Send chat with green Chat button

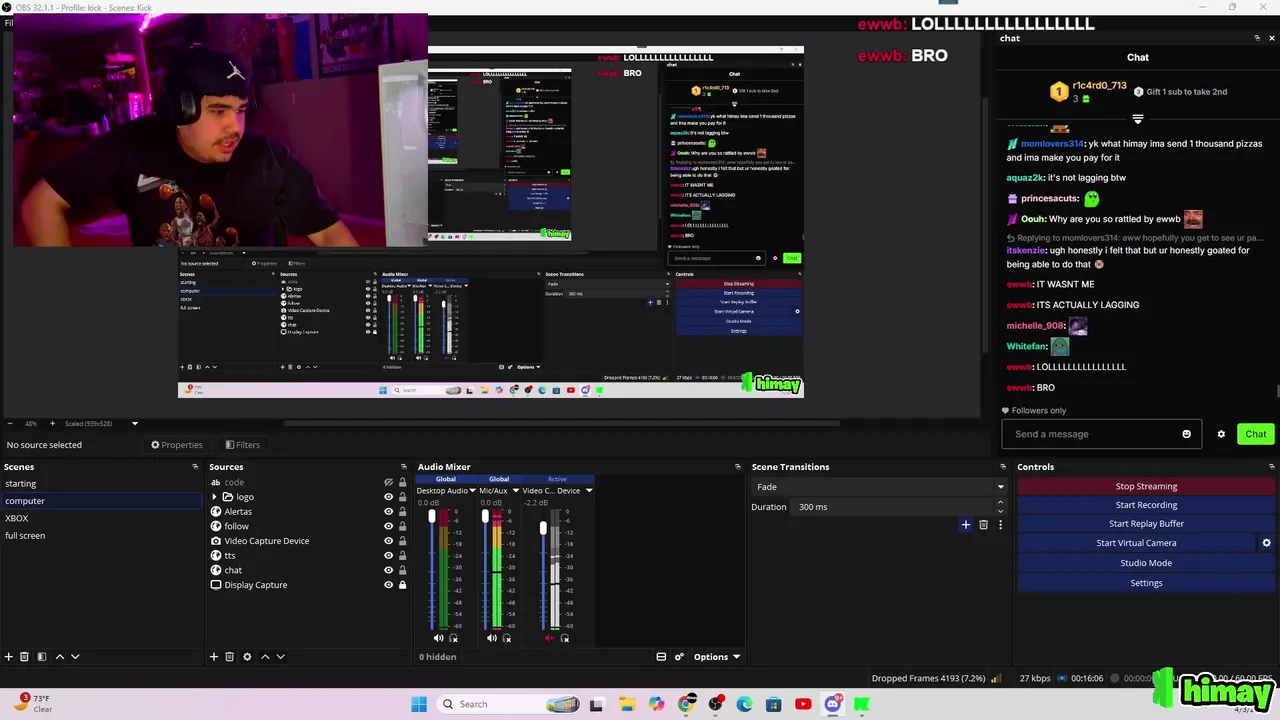(1256, 434)
